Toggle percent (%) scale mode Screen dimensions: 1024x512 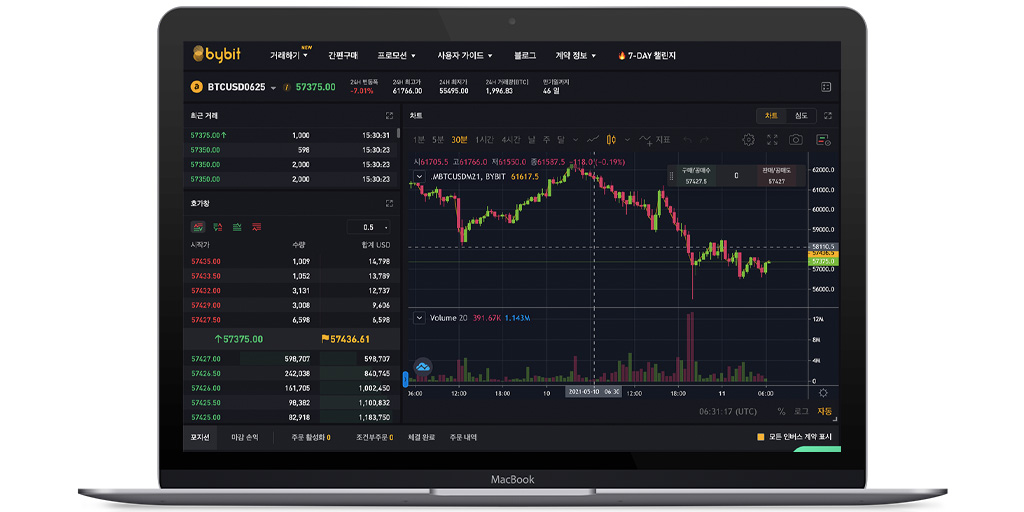click(782, 411)
